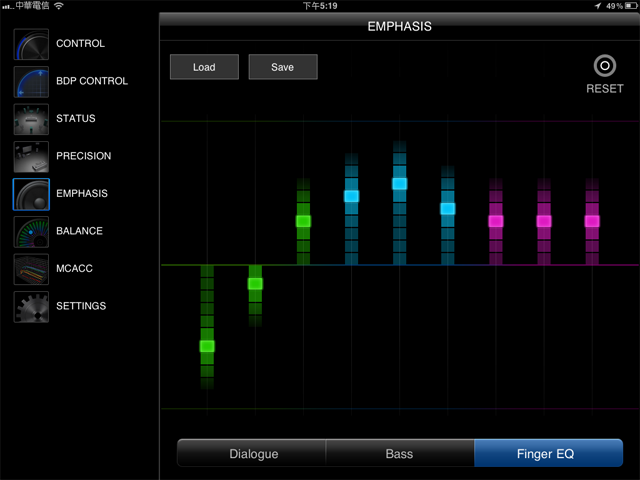The image size is (640, 480).
Task: Go to BDP CONTROL menu label
Action: tap(92, 81)
